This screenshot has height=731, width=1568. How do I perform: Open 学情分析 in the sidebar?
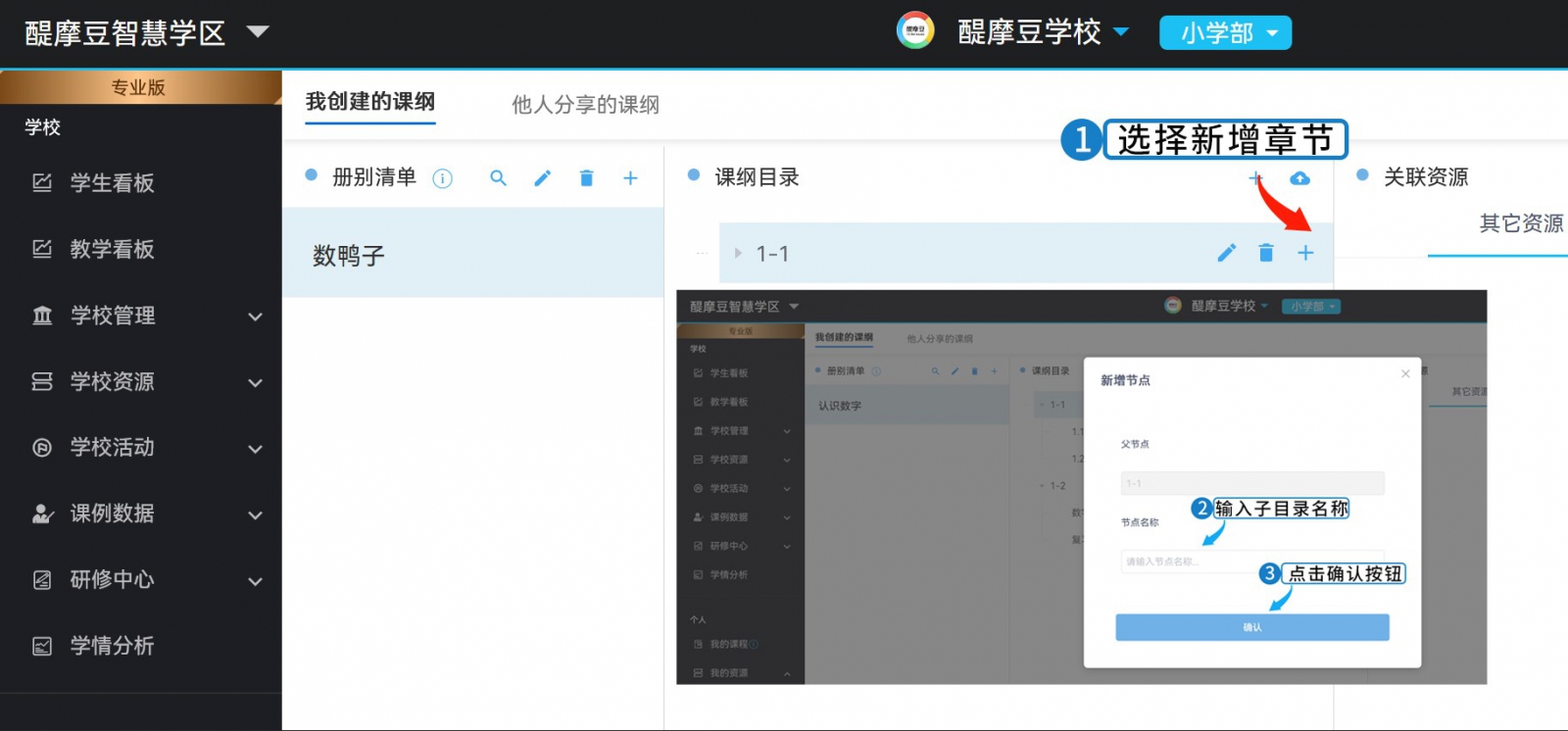tap(112, 646)
